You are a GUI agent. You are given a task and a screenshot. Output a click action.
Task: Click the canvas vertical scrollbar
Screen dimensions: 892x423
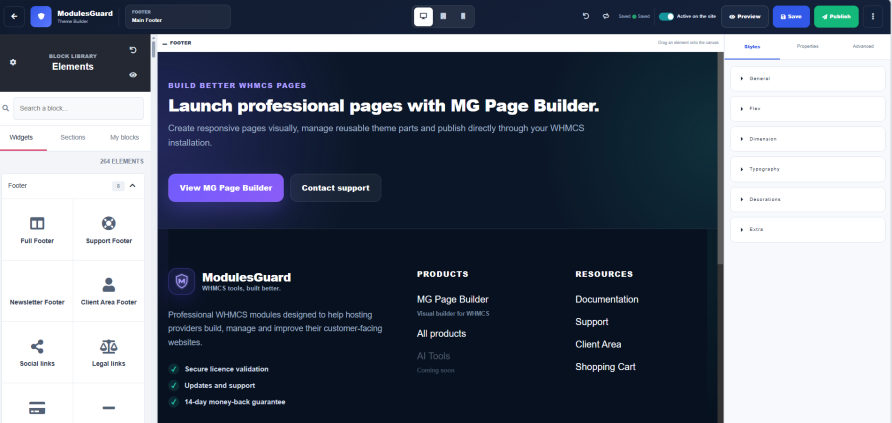pyautogui.click(x=720, y=158)
